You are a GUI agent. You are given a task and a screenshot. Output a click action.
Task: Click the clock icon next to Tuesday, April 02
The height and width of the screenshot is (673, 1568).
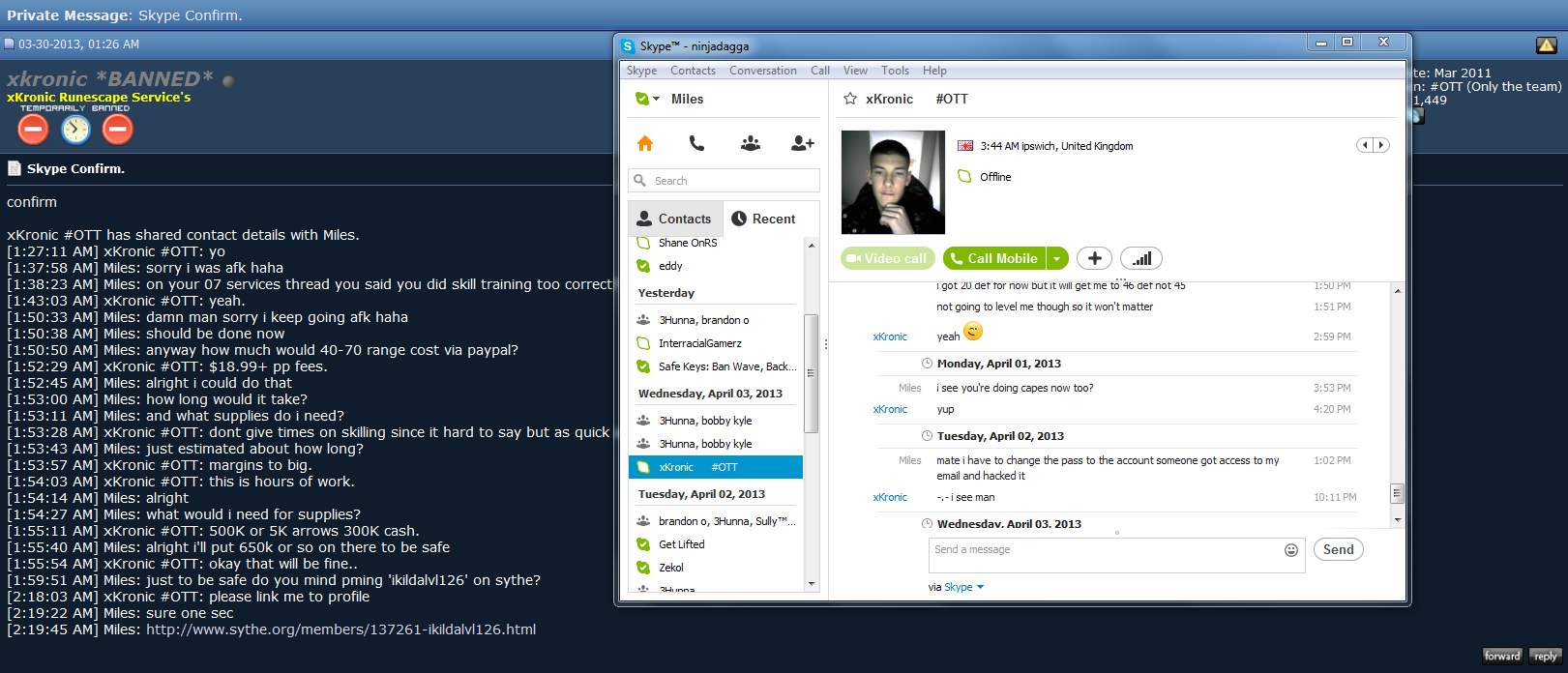pos(927,436)
